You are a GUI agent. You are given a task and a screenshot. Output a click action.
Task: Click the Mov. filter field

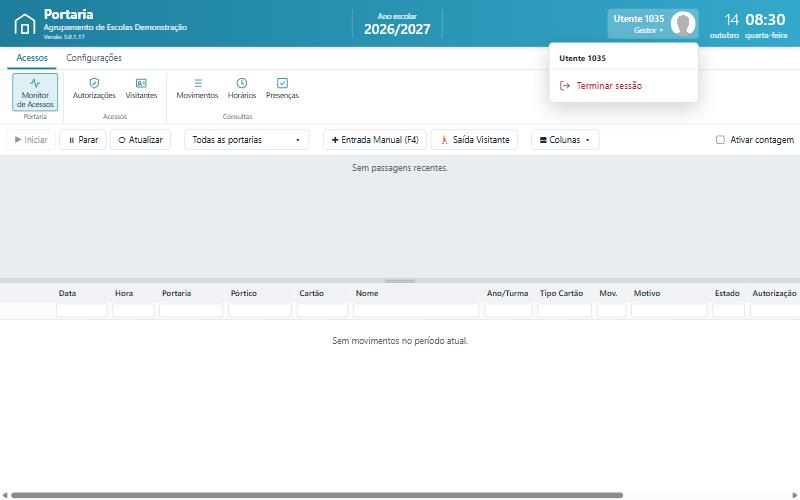611,310
